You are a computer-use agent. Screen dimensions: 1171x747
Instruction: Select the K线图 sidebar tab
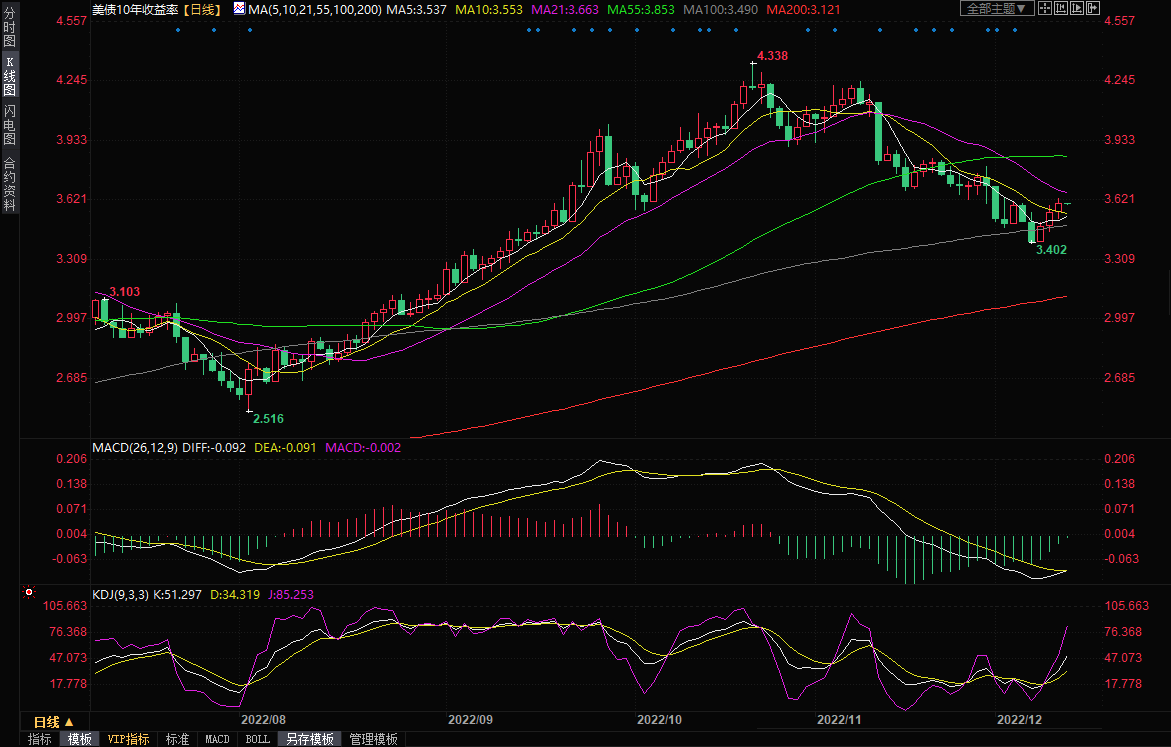(x=9, y=76)
